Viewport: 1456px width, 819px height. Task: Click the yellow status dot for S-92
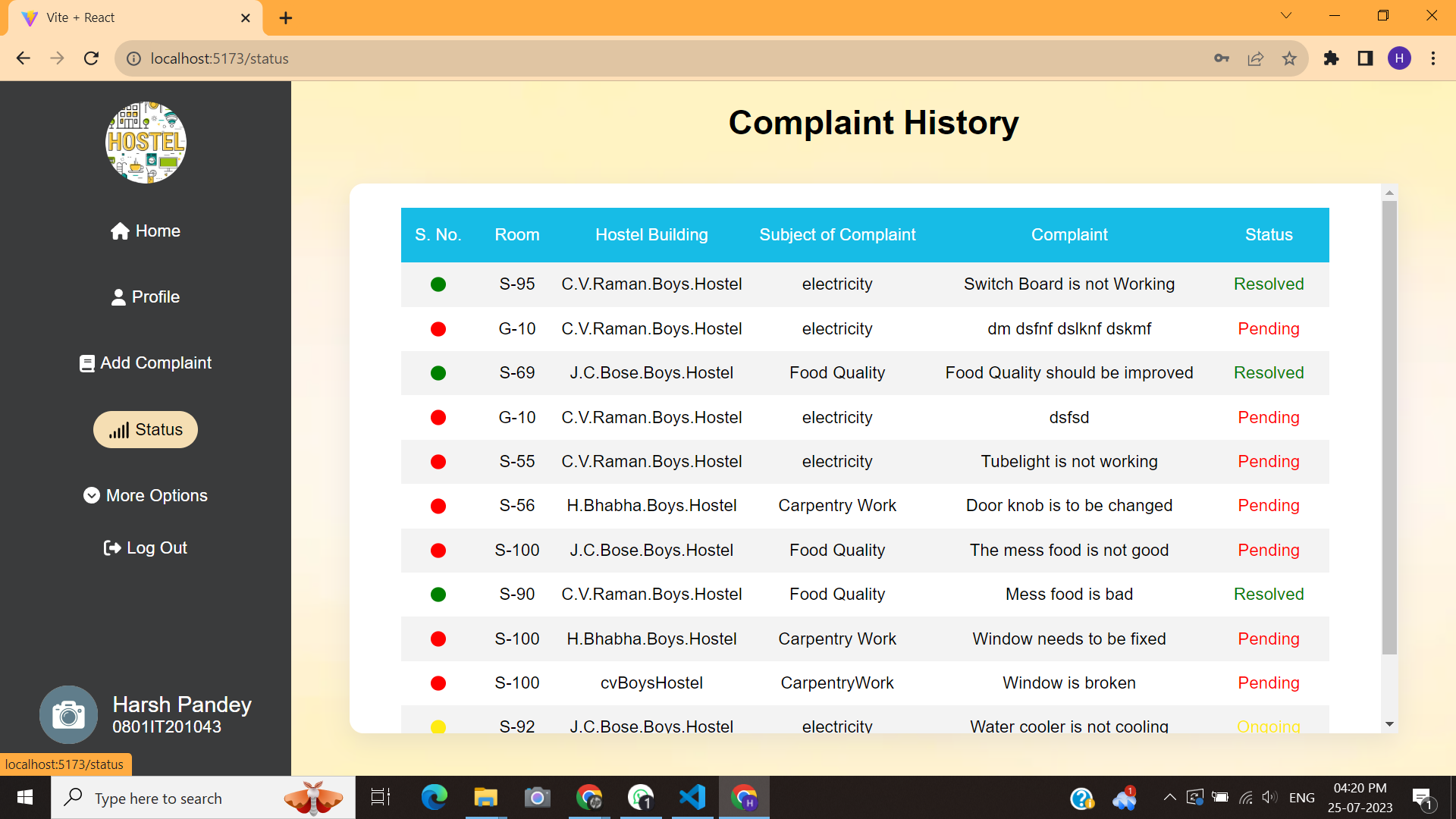438,726
